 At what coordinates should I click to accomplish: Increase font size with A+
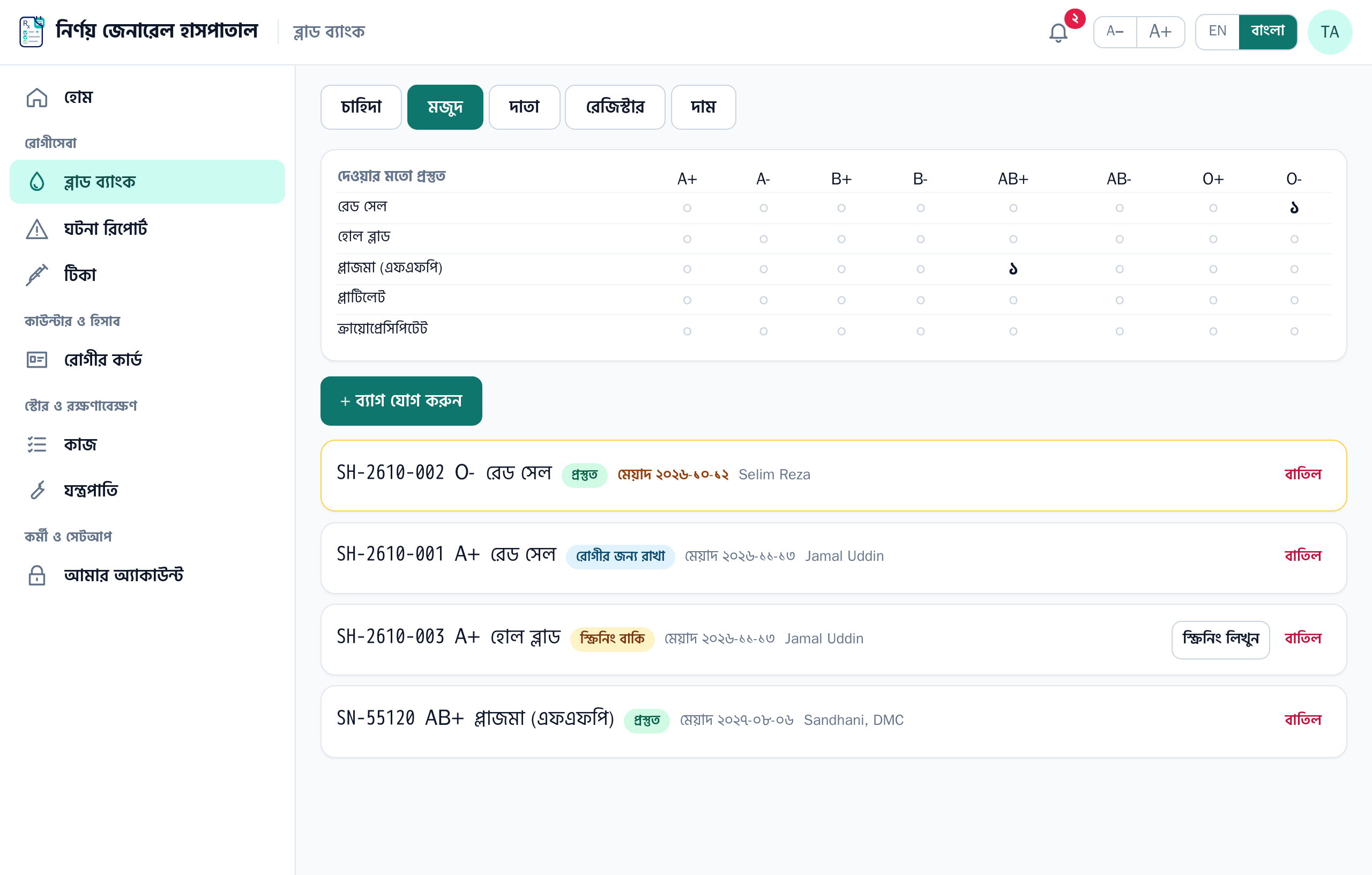click(1160, 32)
